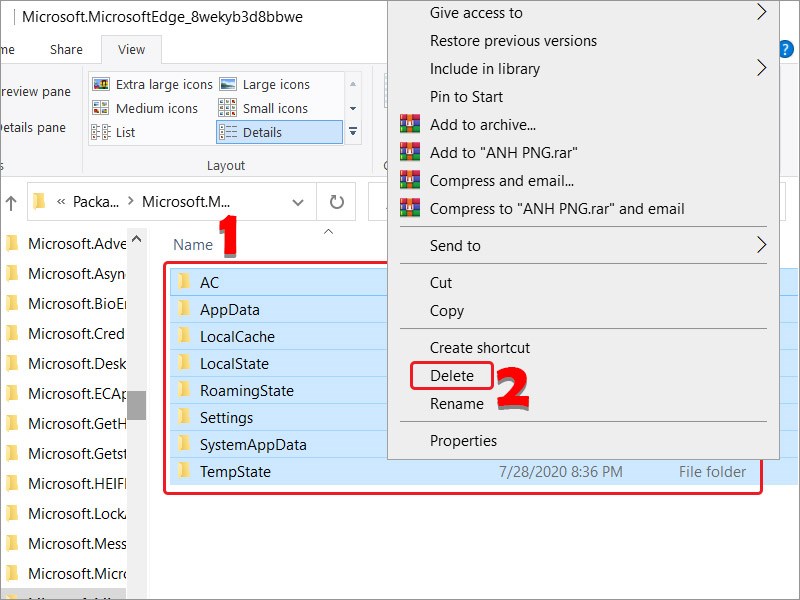The image size is (800, 600).
Task: Click WinRAR icon beside Add to archive
Action: tap(410, 124)
